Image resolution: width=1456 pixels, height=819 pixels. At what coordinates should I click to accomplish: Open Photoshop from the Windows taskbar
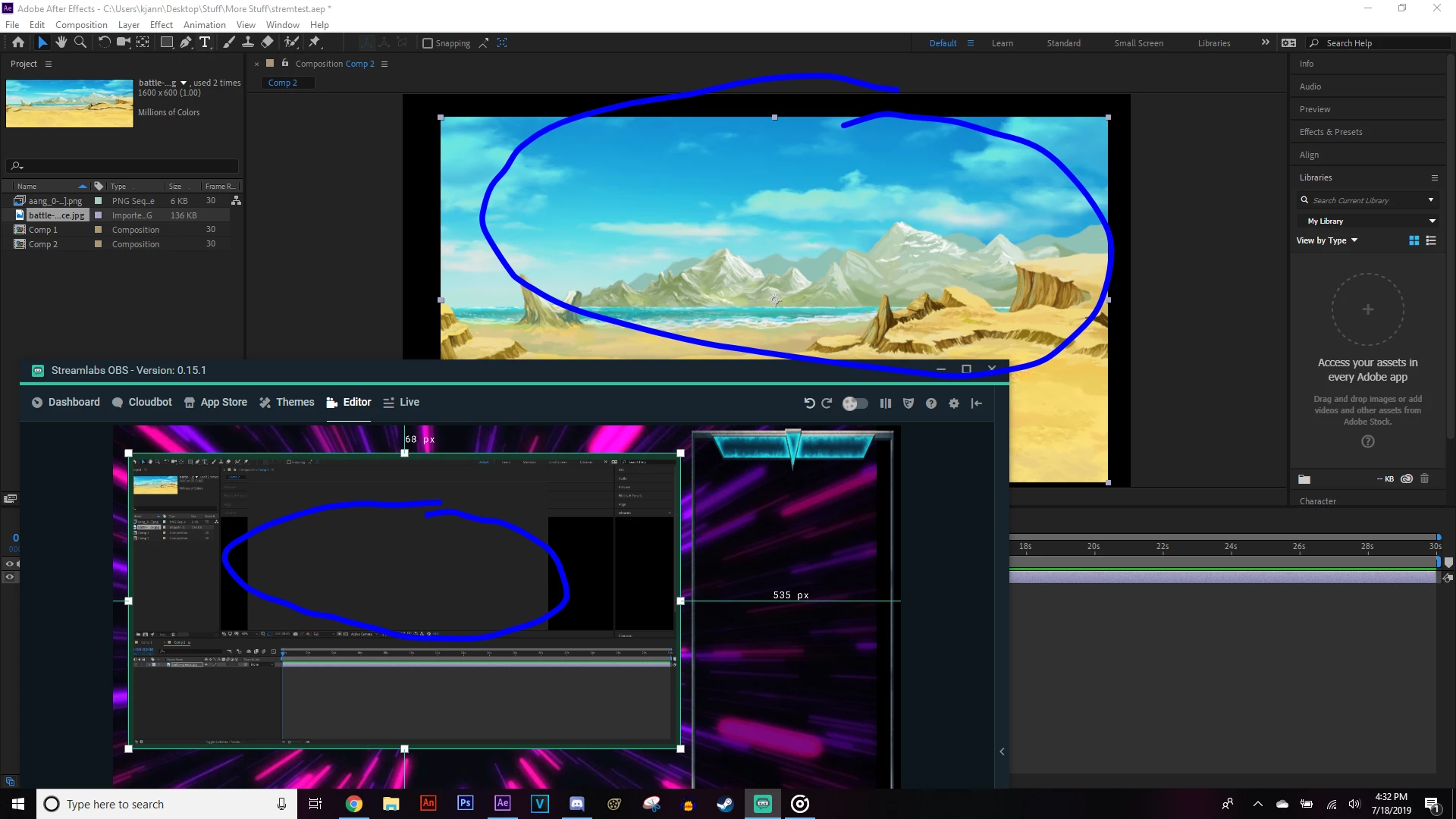coord(466,803)
